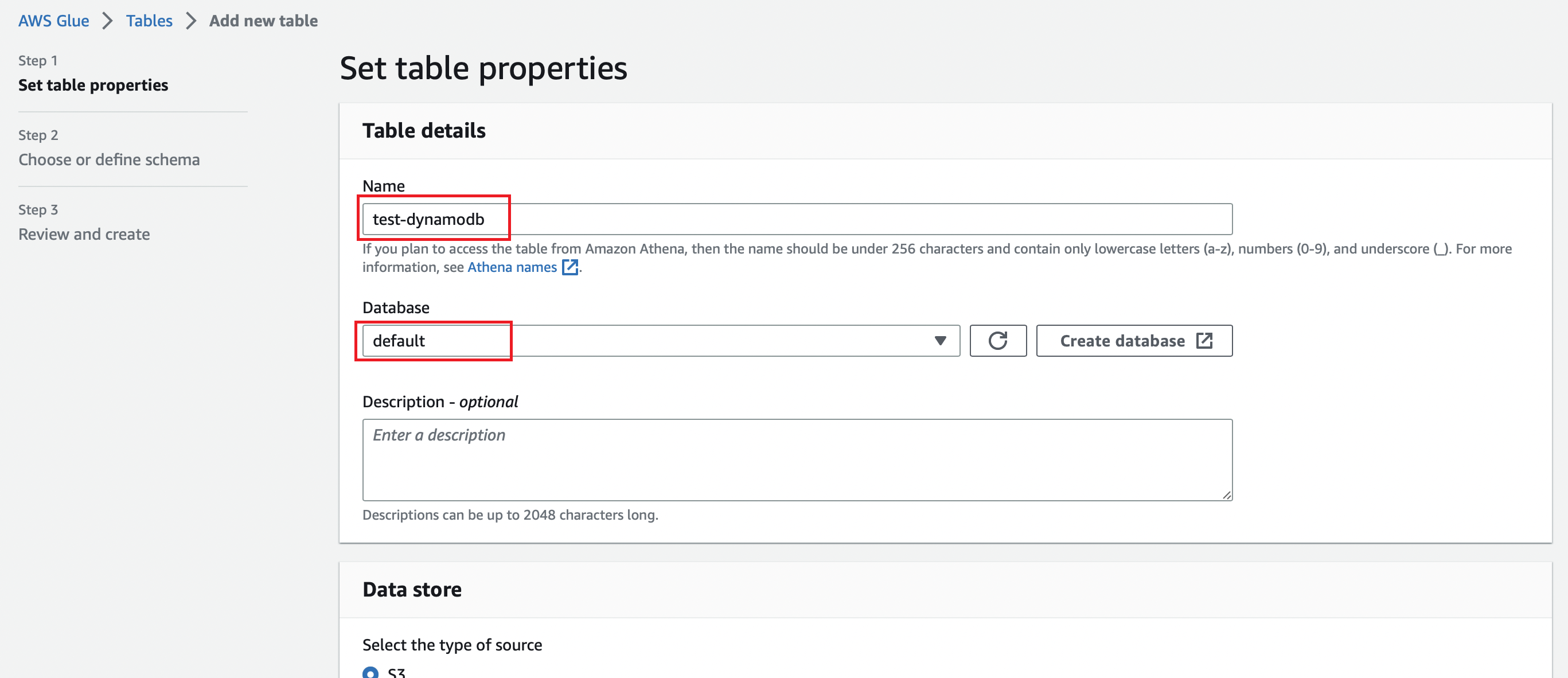The width and height of the screenshot is (1568, 678).
Task: Click external link icon inside Create database
Action: point(1203,341)
